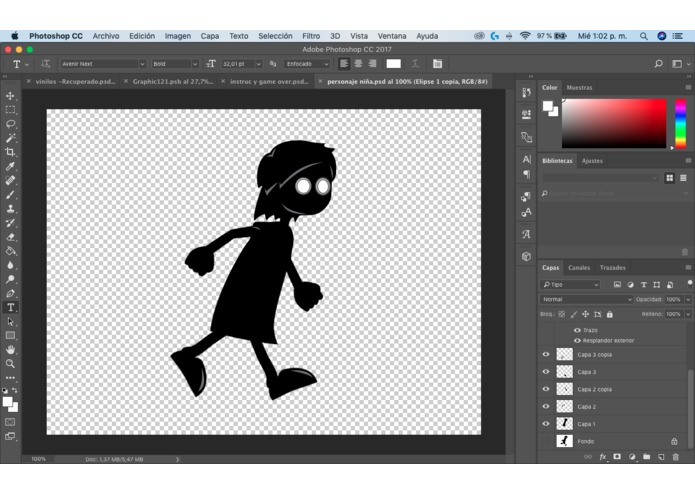Image resolution: width=695 pixels, height=494 pixels.
Task: Hide the Capa 3 layer
Action: click(546, 372)
